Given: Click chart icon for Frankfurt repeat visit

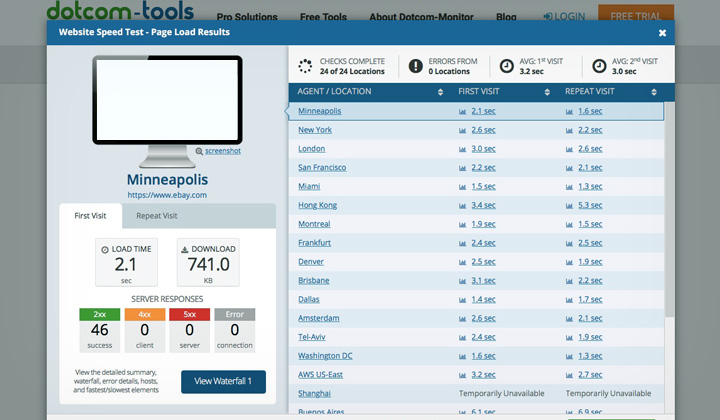Looking at the screenshot, I should pos(569,243).
